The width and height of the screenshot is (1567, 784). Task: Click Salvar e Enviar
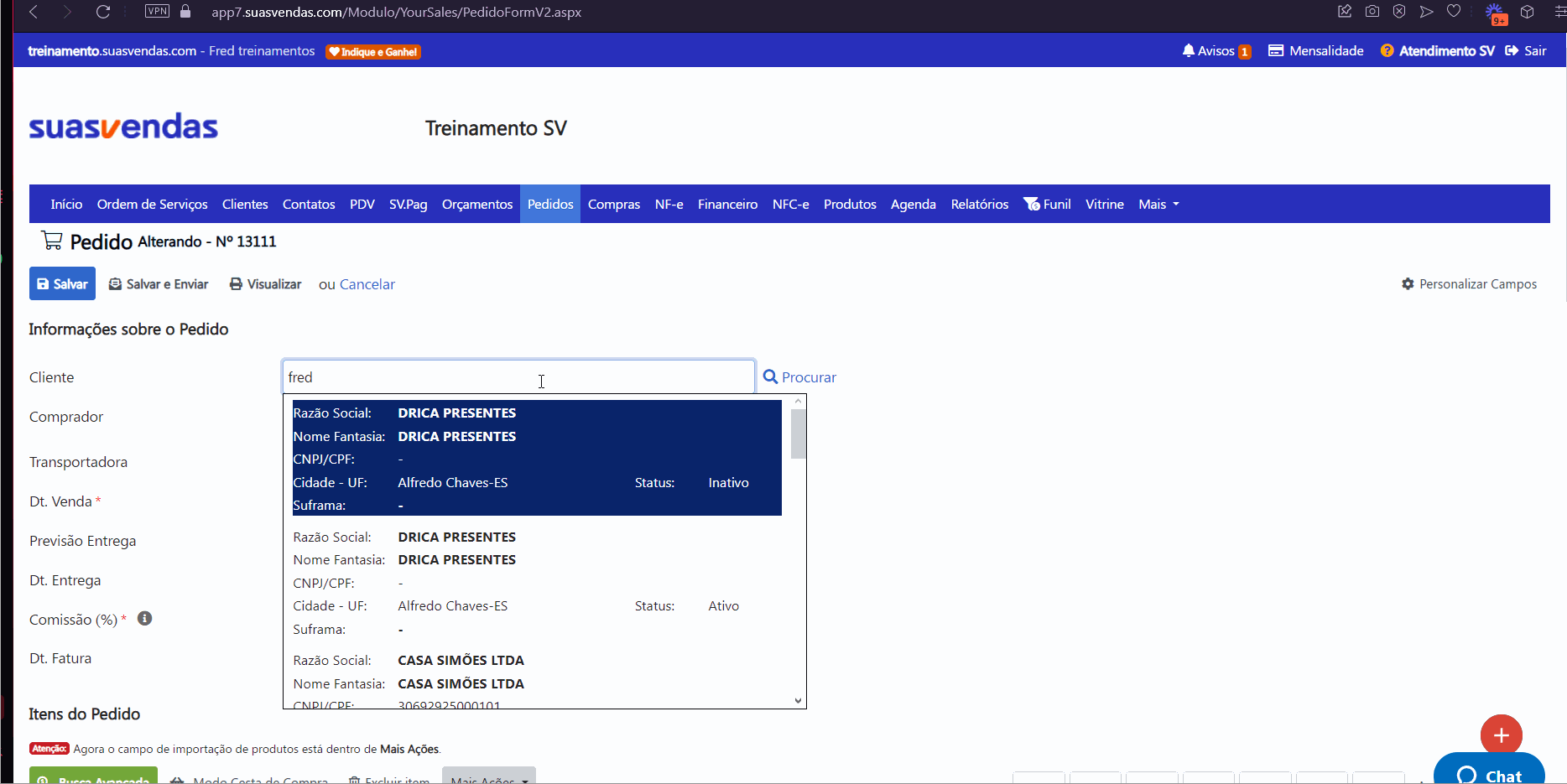[x=159, y=284]
